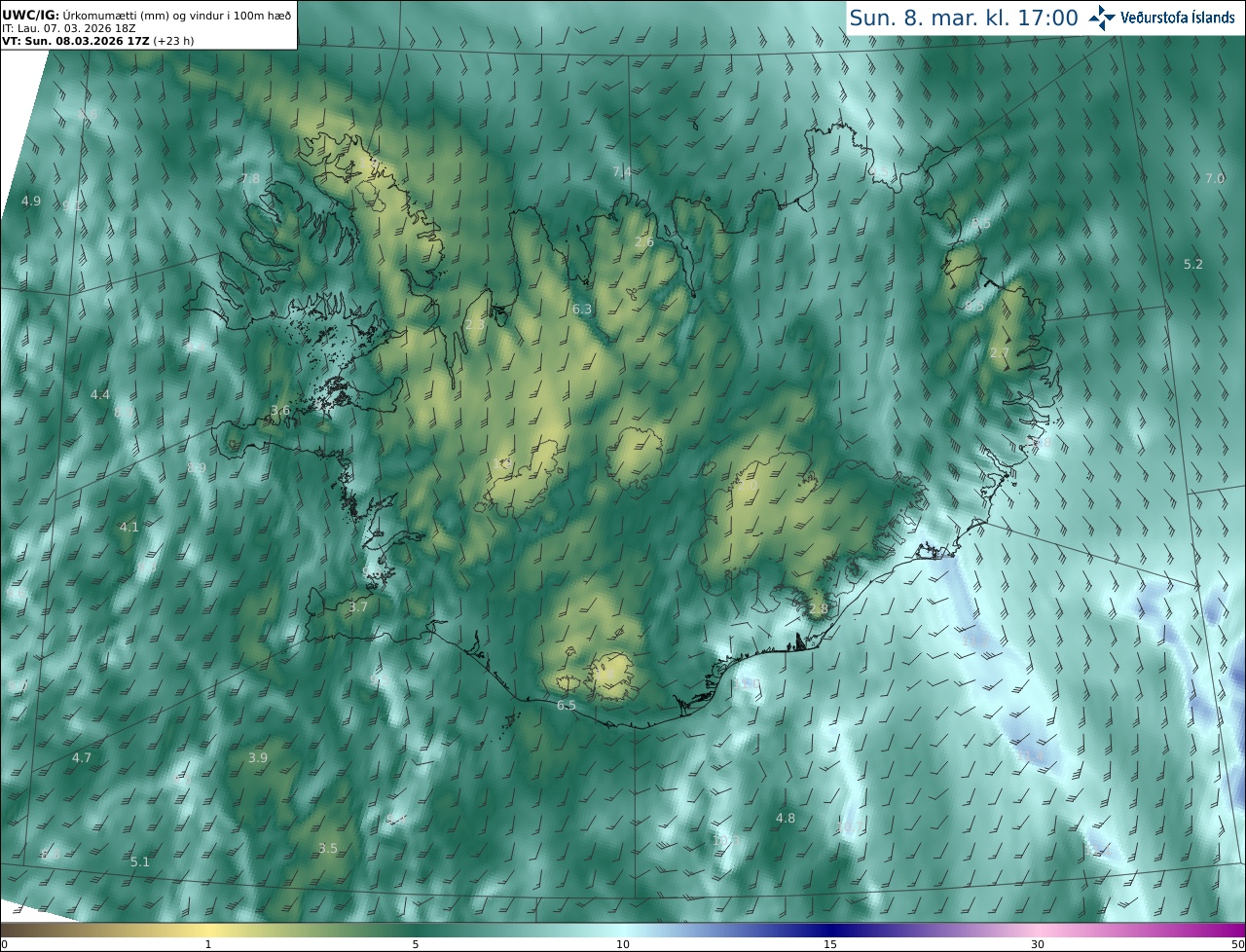This screenshot has height=952, width=1246.
Task: Click the 7.8 value label on the map
Action: pos(250,178)
